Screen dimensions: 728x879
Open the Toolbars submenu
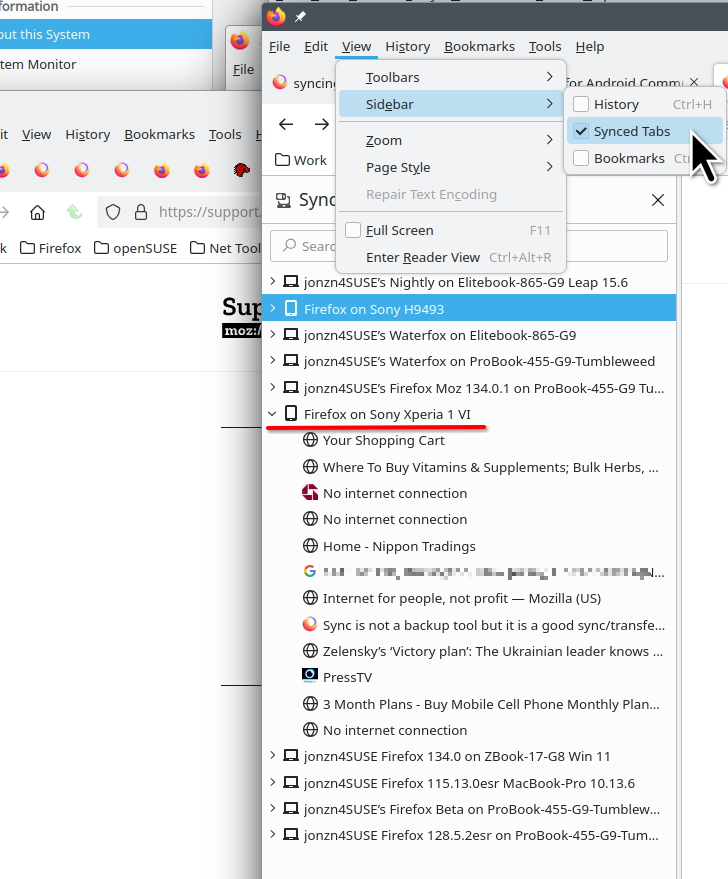(x=451, y=77)
